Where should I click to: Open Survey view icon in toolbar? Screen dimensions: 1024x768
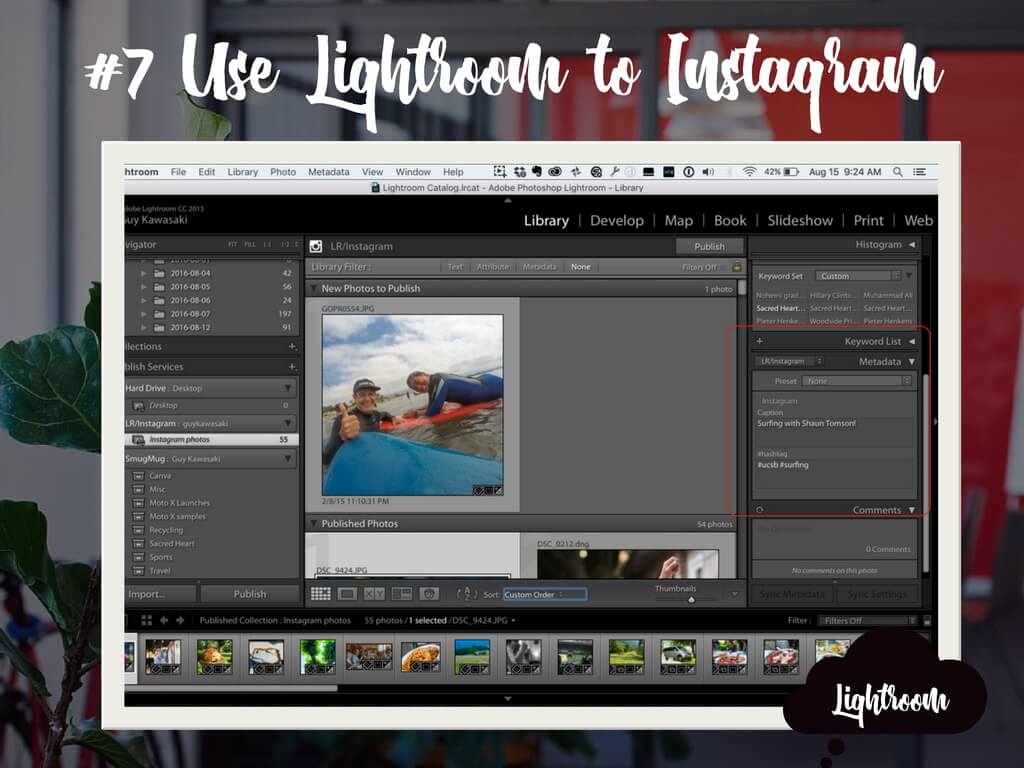click(401, 594)
